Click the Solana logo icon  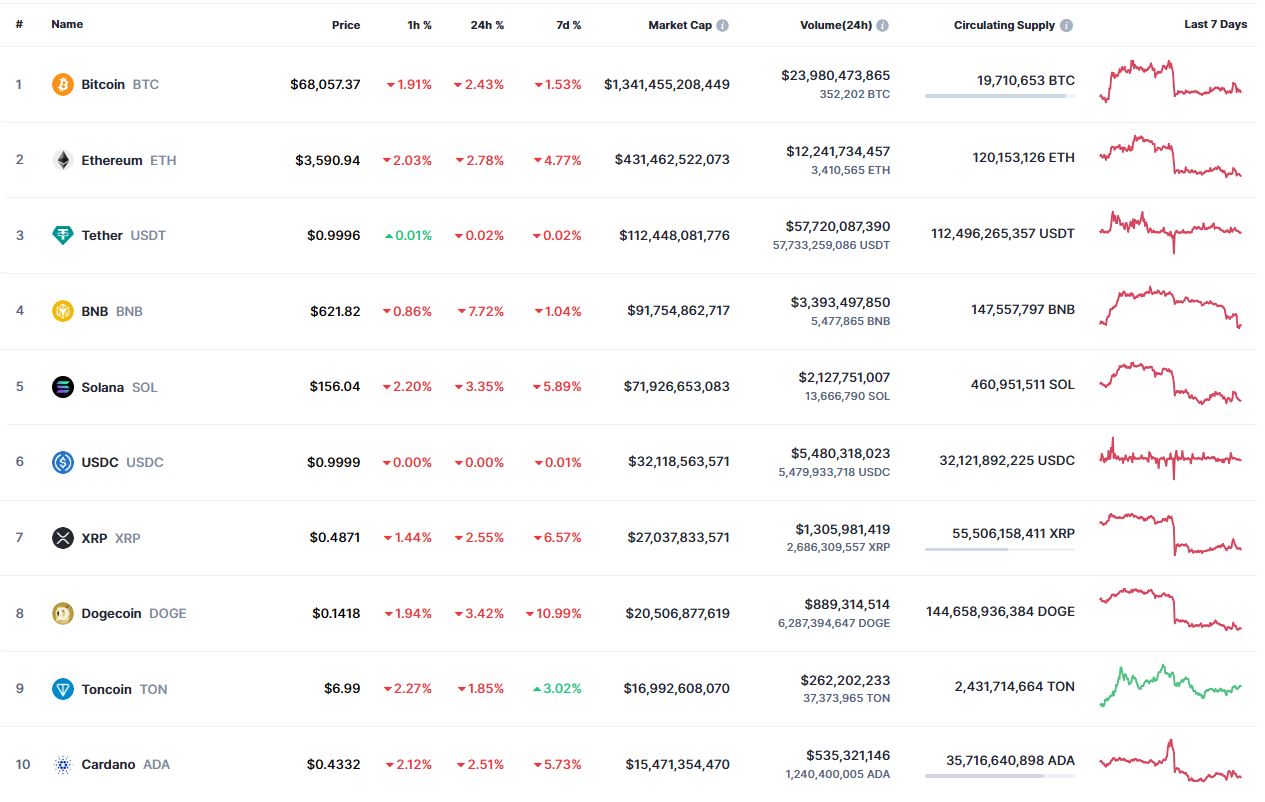click(x=63, y=387)
